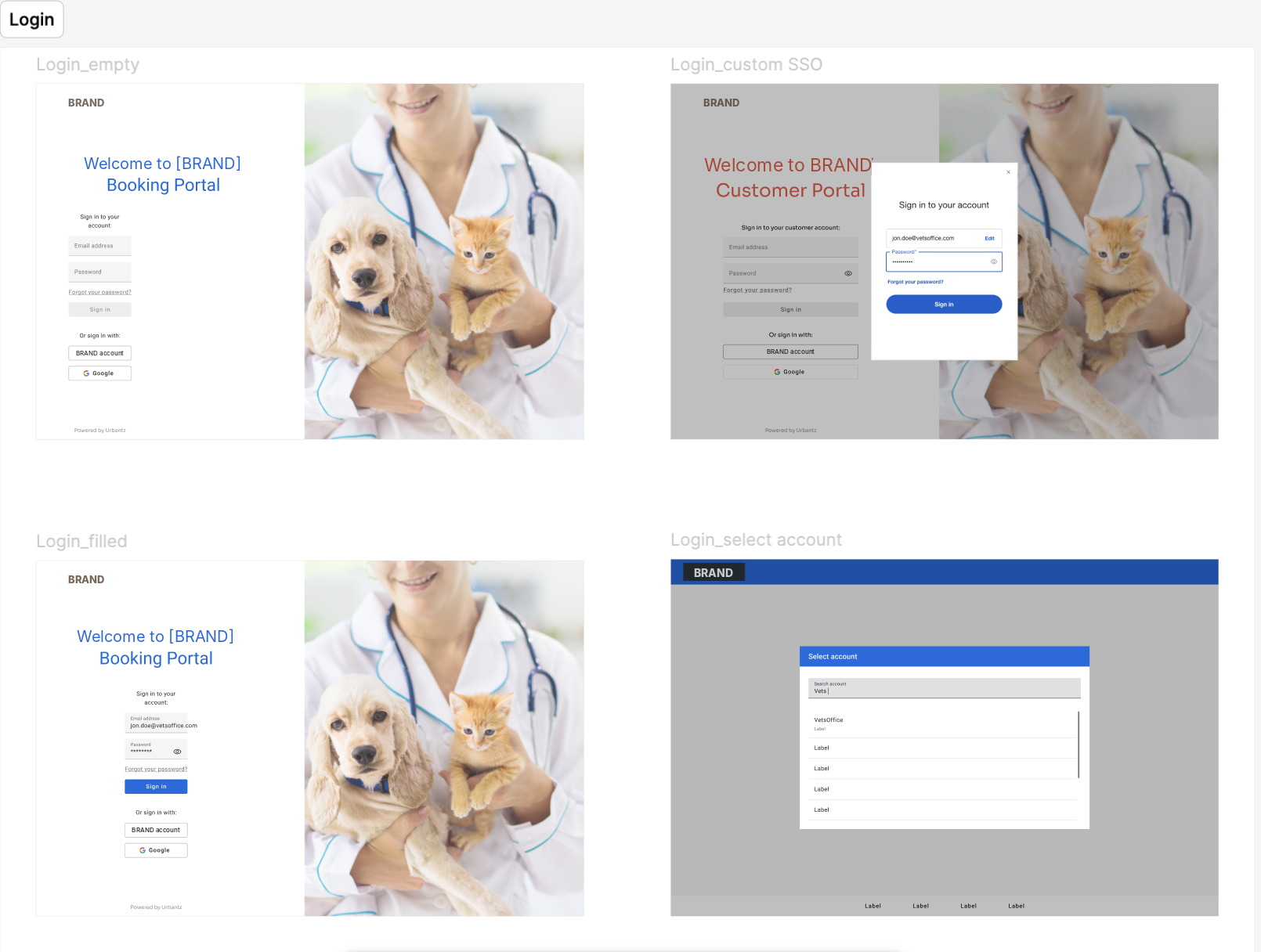Viewport: 1261px width, 952px height.
Task: Click BRAND account button in Login_empty
Action: coord(99,353)
